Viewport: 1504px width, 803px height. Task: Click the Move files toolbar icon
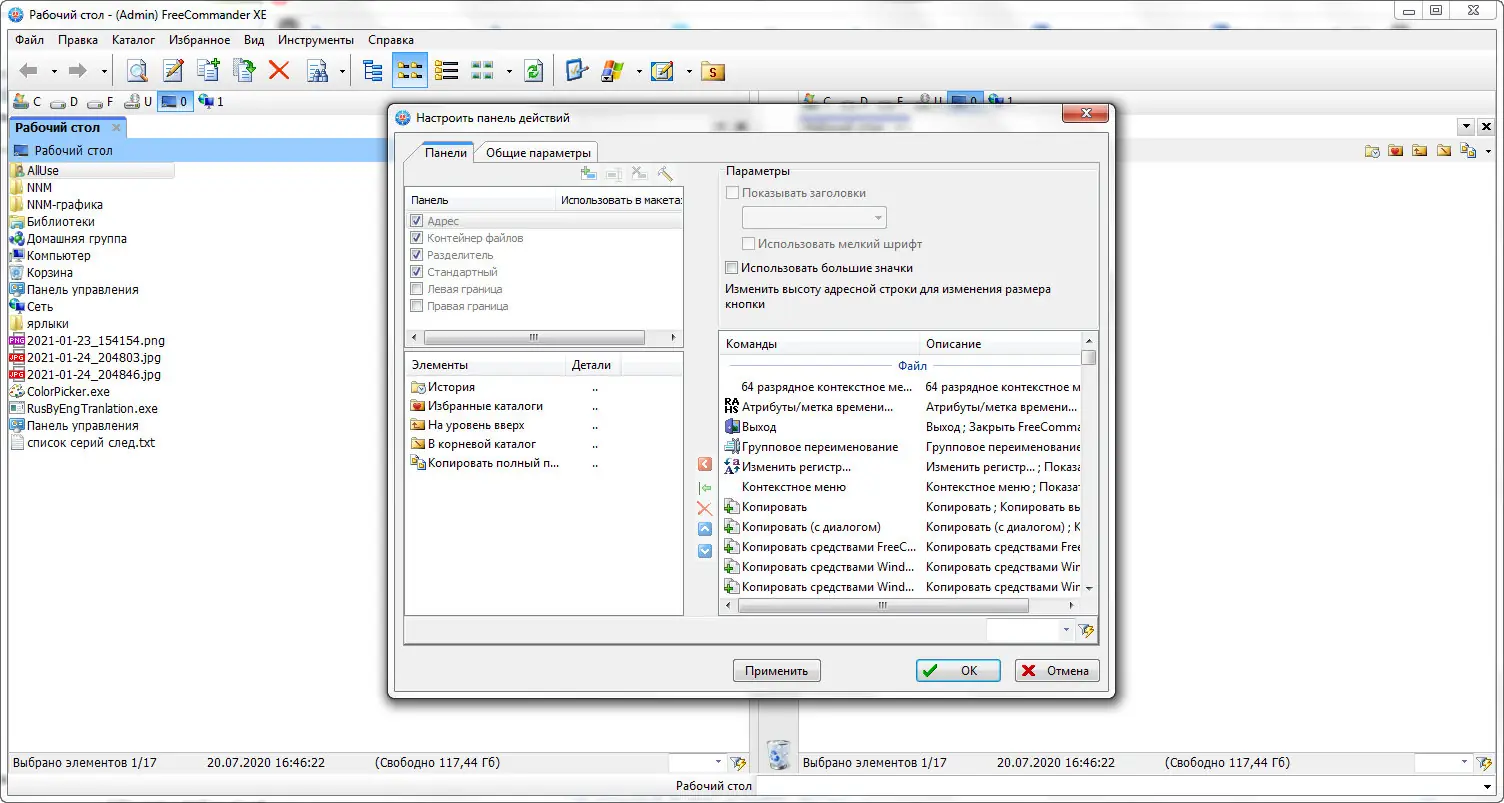(x=243, y=71)
